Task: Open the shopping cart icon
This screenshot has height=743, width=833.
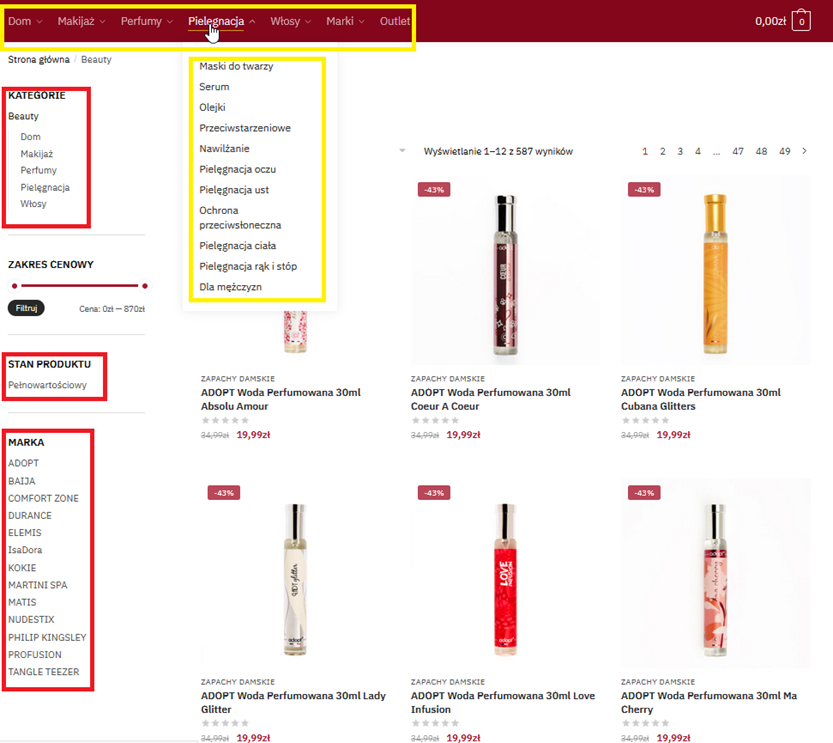Action: (x=800, y=21)
